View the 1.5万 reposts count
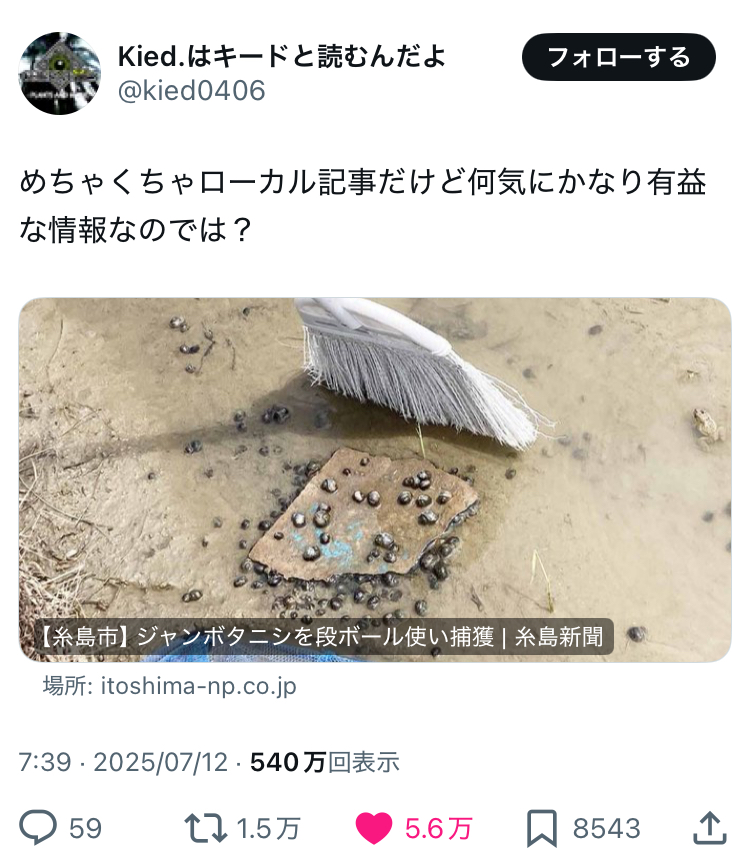Viewport: 732px width, 866px height. point(268,828)
